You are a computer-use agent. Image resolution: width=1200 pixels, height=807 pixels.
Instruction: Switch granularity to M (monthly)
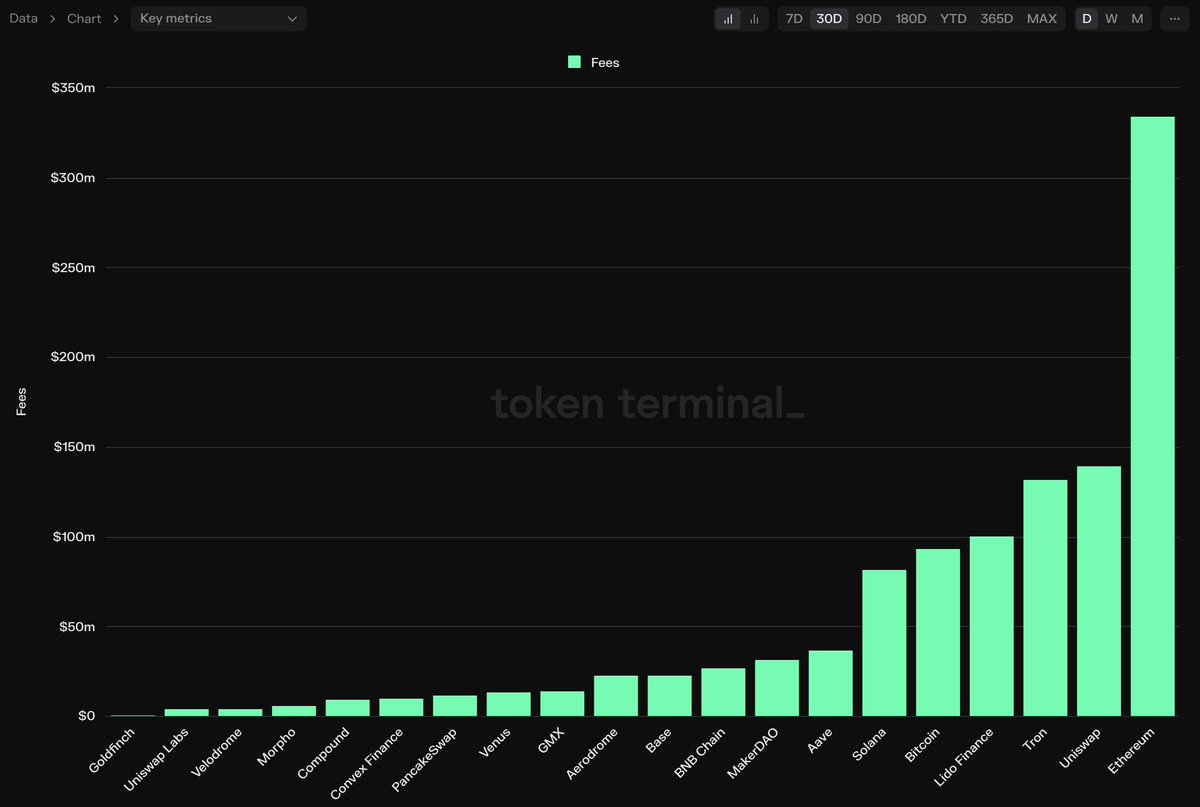[x=1135, y=18]
